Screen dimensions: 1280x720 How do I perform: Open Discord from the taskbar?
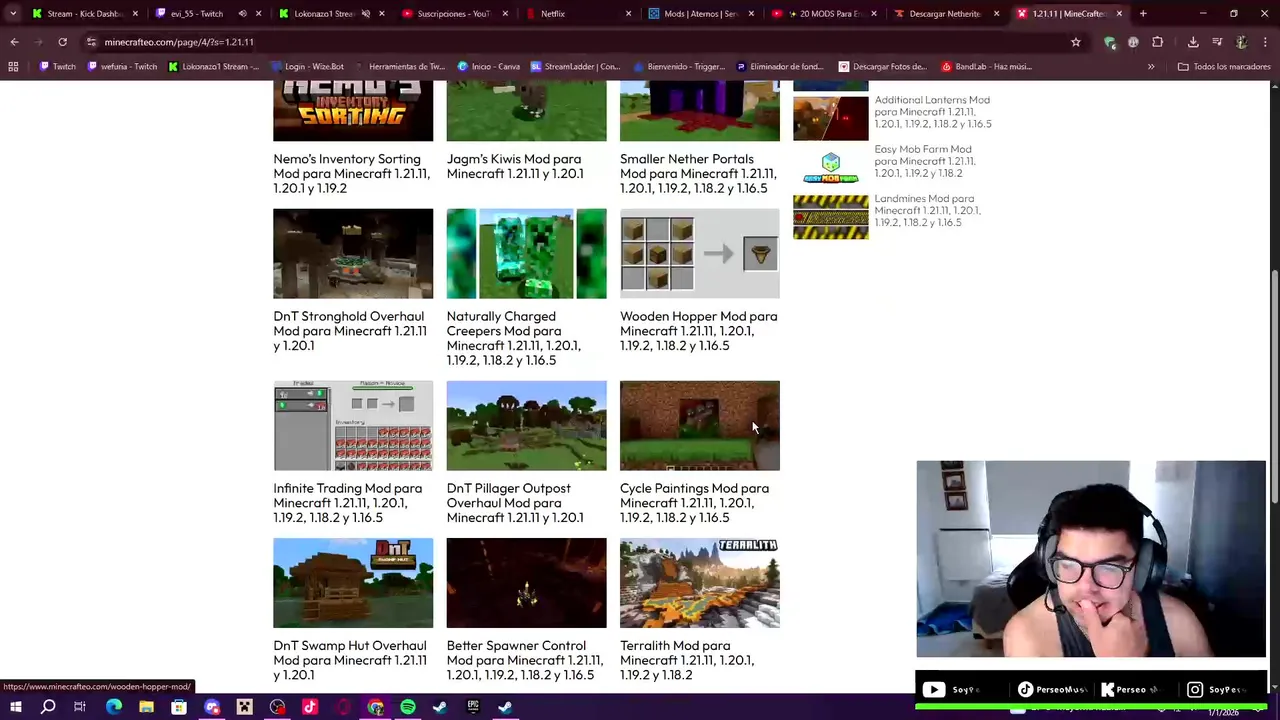[x=211, y=707]
